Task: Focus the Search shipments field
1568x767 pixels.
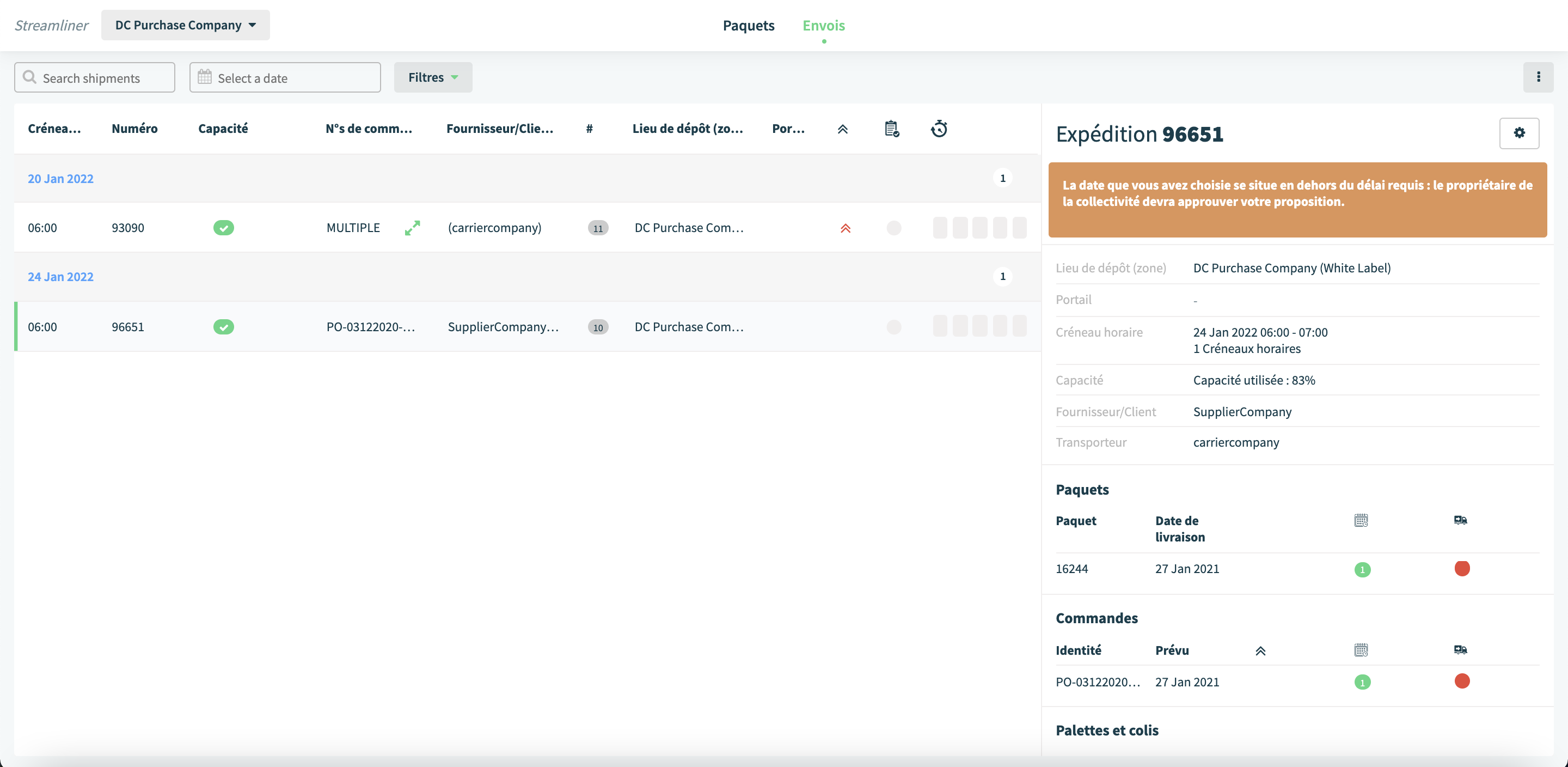Action: coord(94,77)
